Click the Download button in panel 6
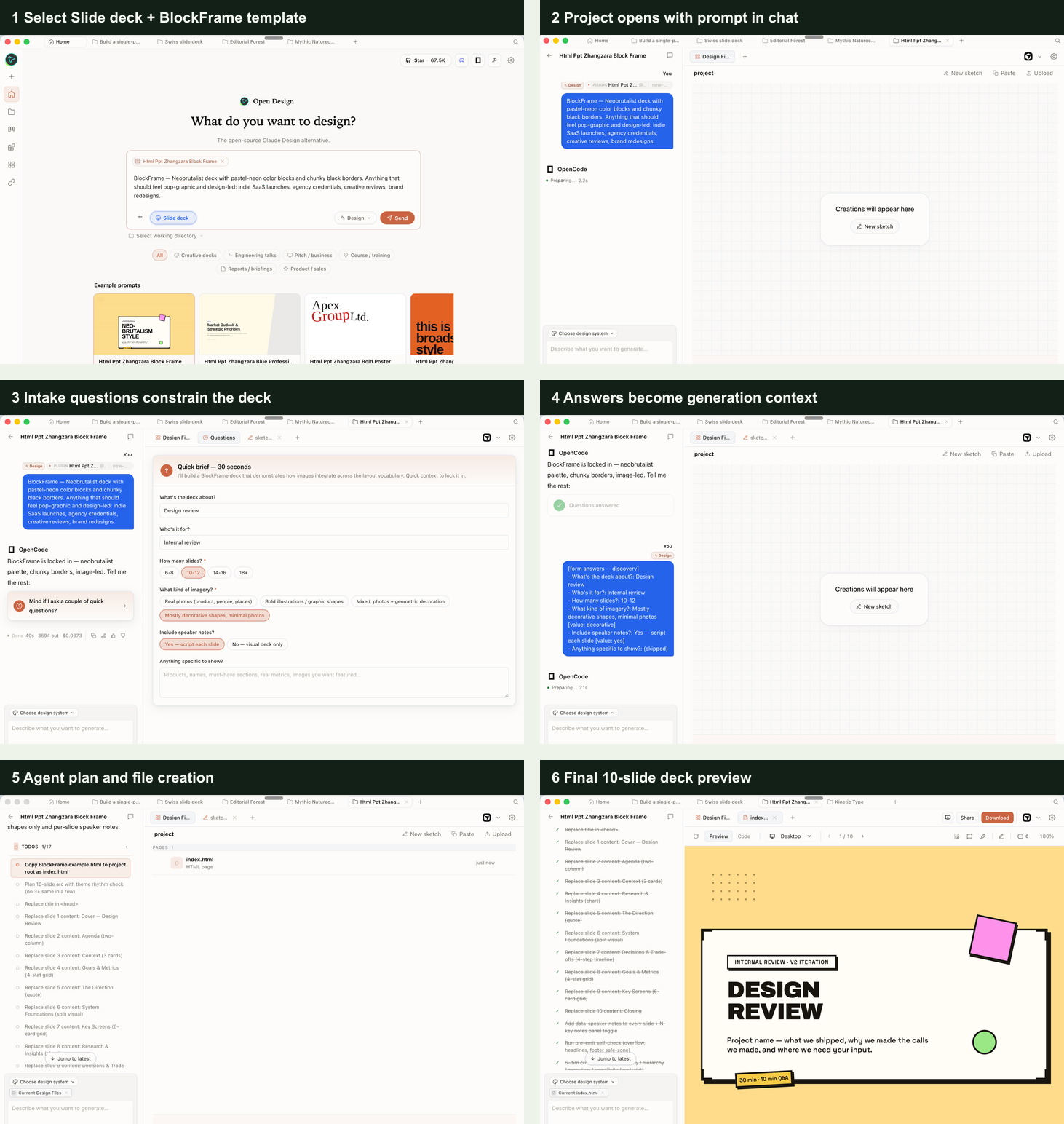The height and width of the screenshot is (1124, 1064). click(x=997, y=818)
